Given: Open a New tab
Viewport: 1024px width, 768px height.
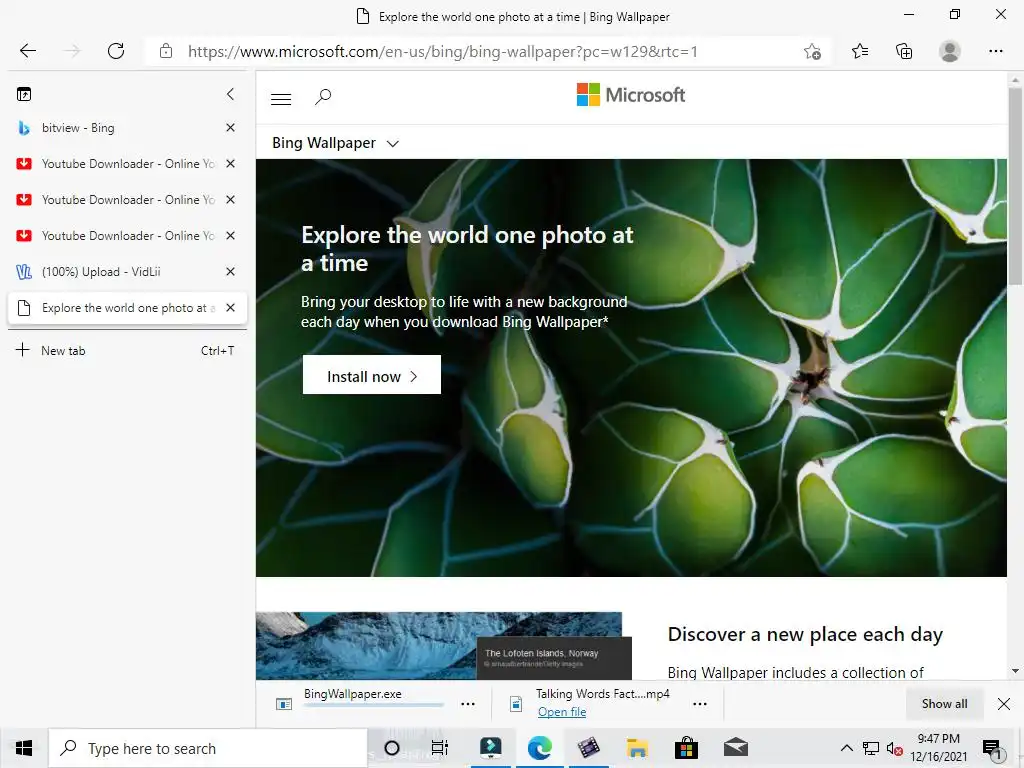Looking at the screenshot, I should [127, 351].
